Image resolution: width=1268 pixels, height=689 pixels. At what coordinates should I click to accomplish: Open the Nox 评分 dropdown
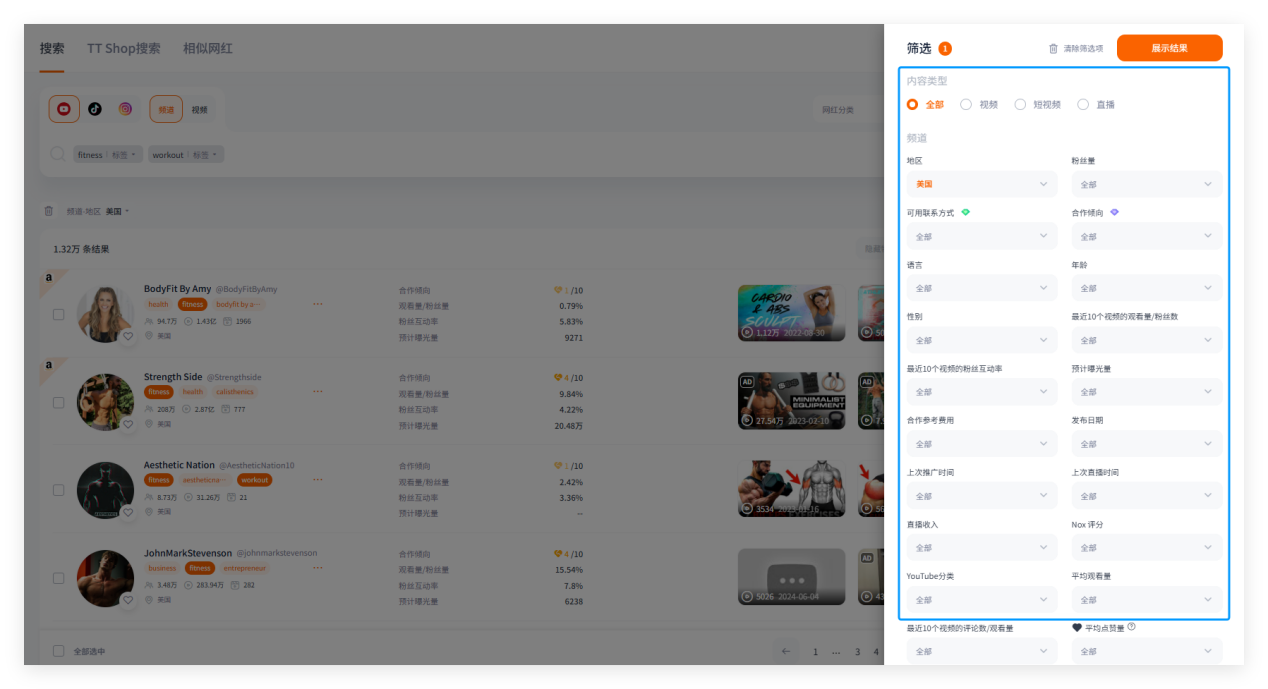[x=1146, y=548]
